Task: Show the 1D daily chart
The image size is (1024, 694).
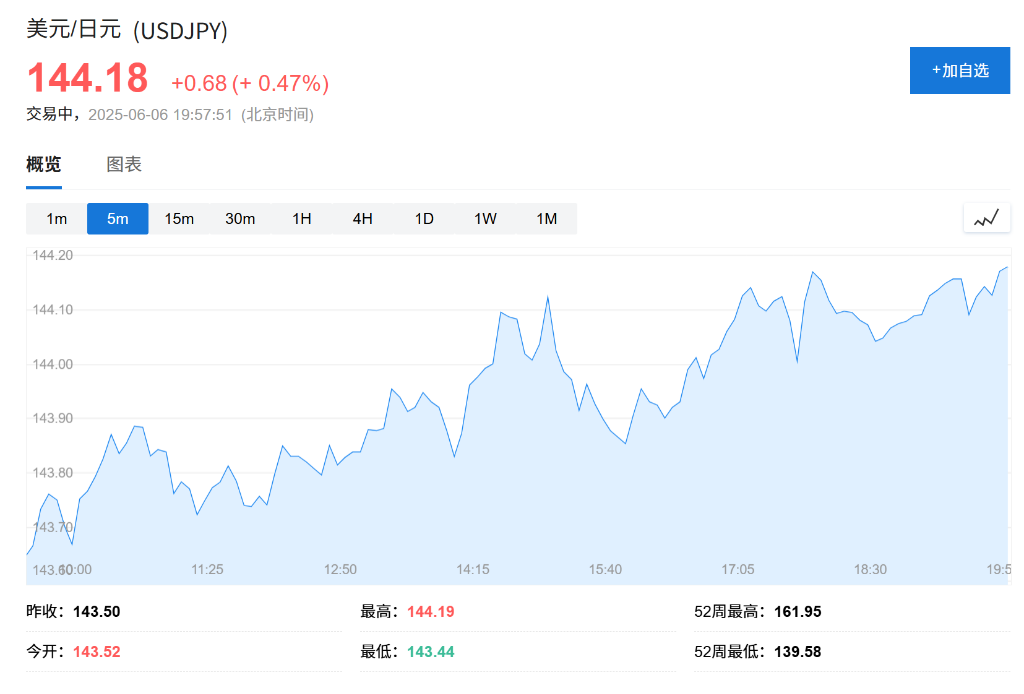Action: click(424, 219)
